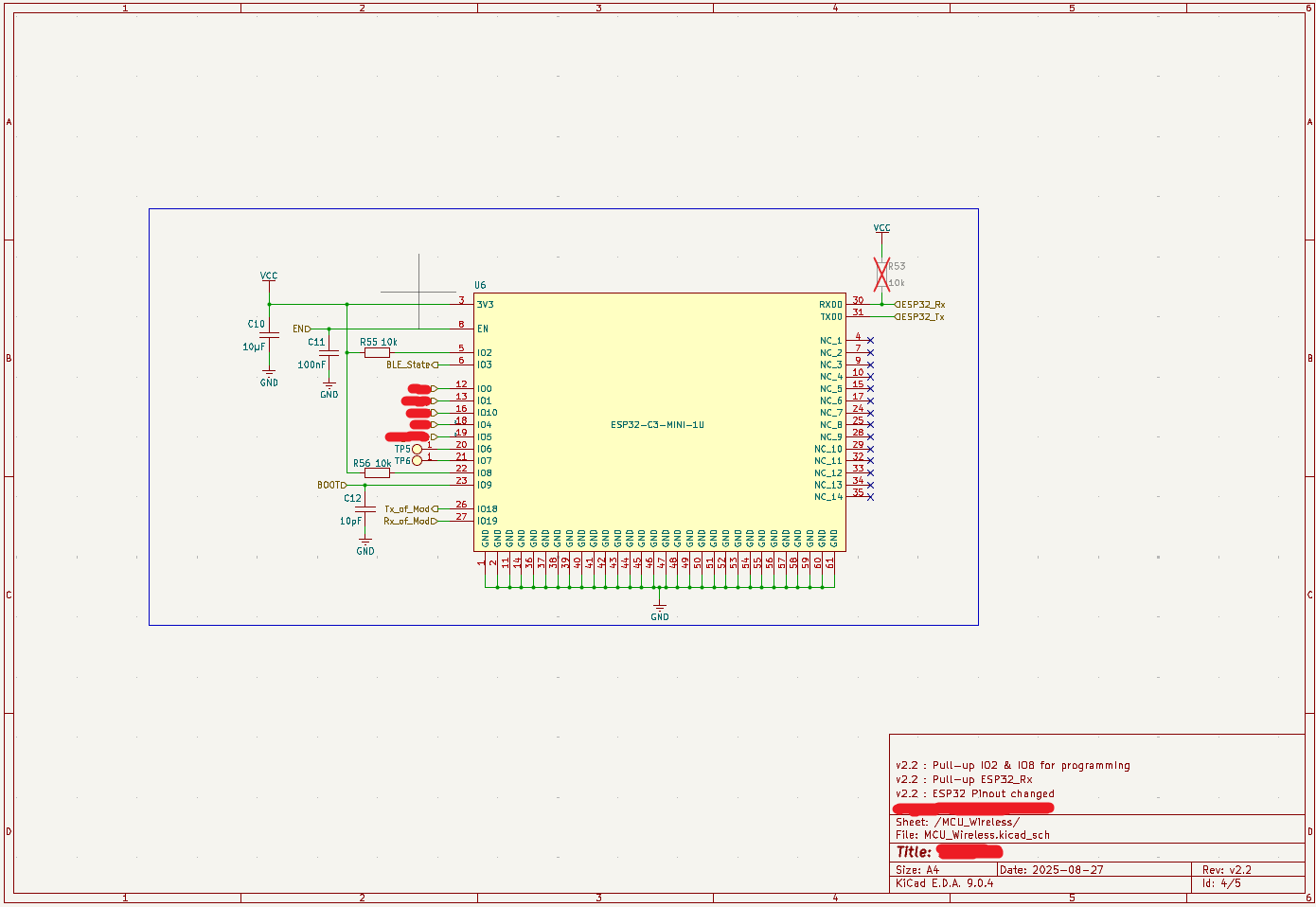The height and width of the screenshot is (907, 1316).
Task: Click test point TP6 circle
Action: tap(417, 461)
